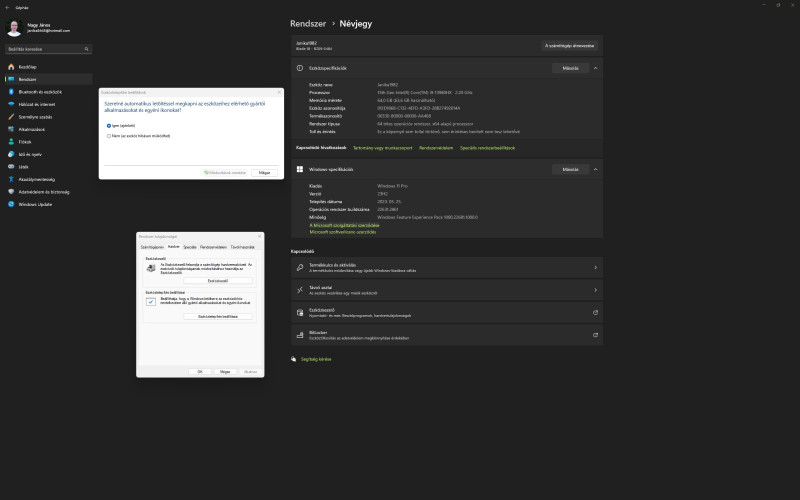Click the Beállítás keresése search field
The image size is (800, 500).
coord(48,49)
